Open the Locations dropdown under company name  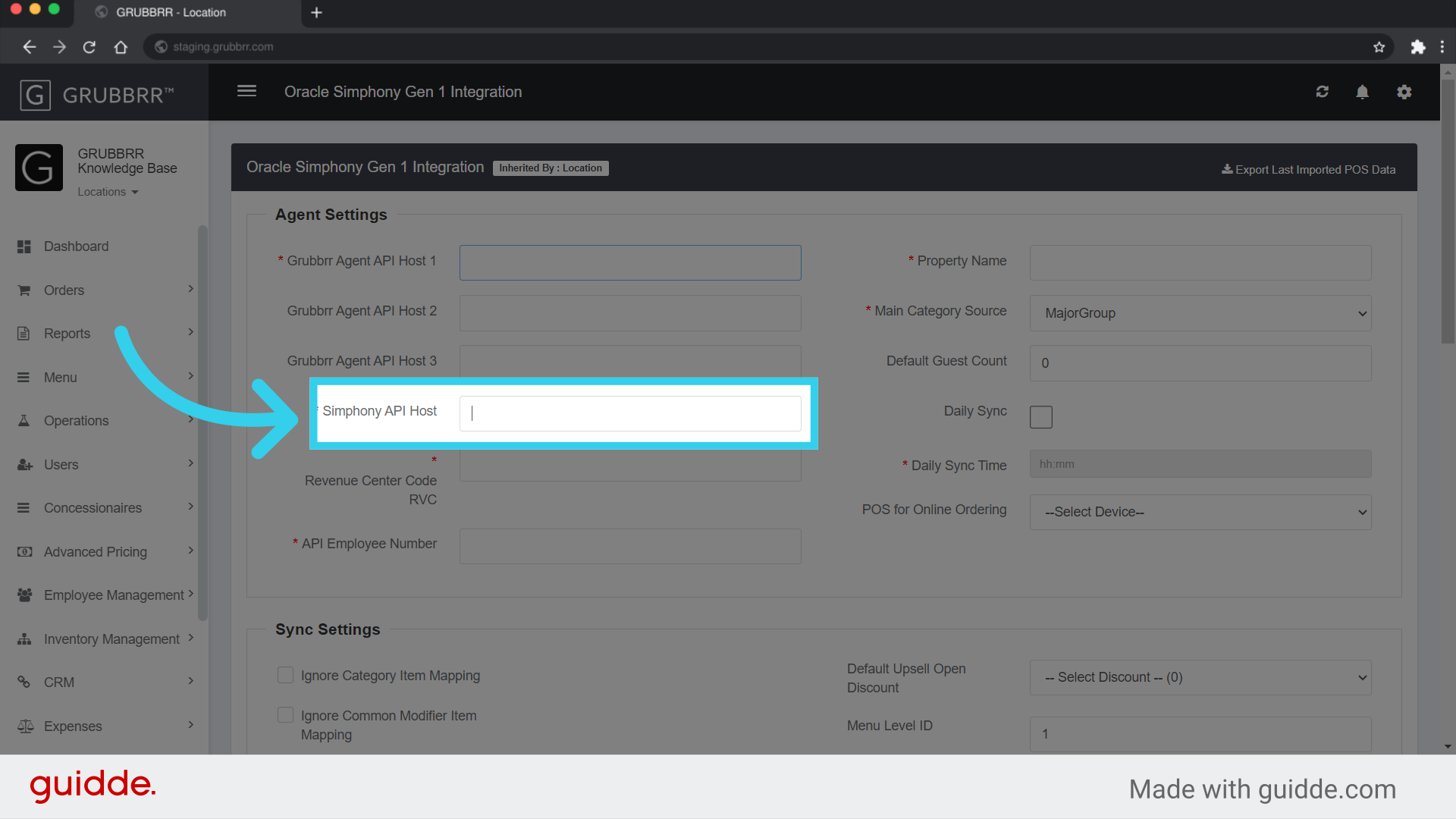(x=108, y=192)
